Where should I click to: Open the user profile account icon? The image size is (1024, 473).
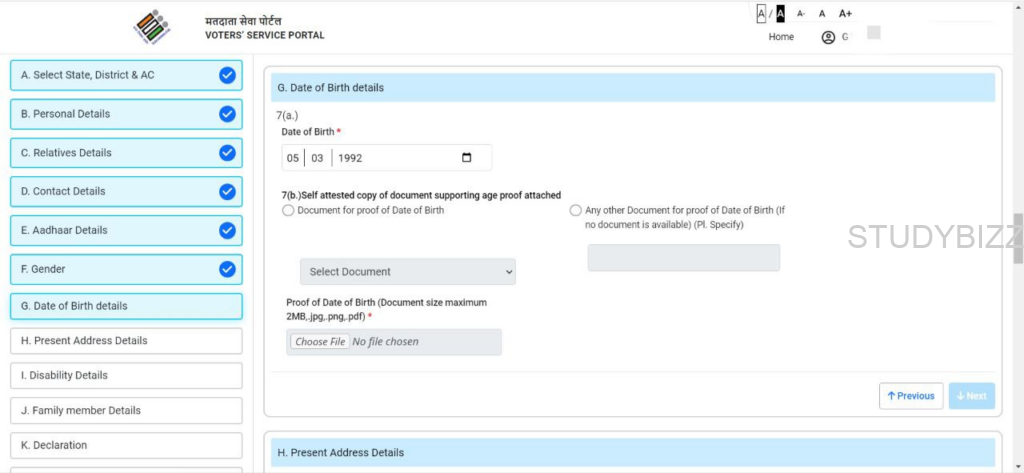828,37
